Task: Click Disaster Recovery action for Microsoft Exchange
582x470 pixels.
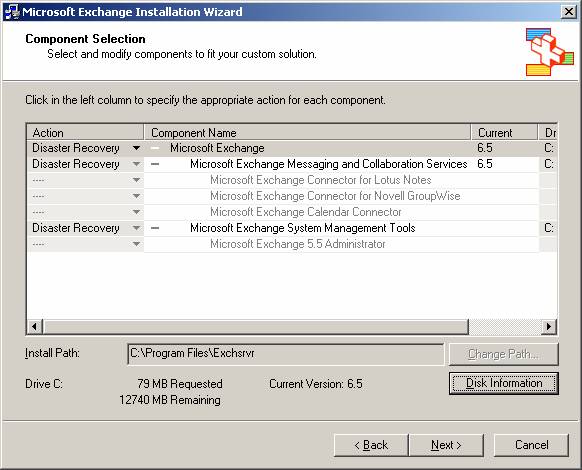Action: point(76,148)
